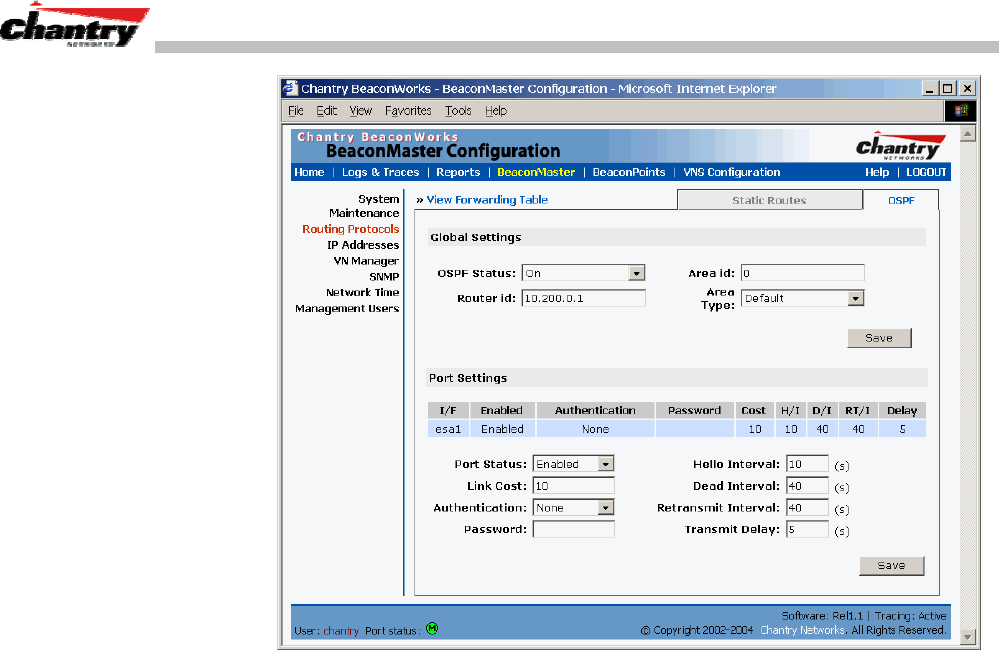Select VN Manager in sidebar
Screen dimensions: 999x650
coord(366,261)
